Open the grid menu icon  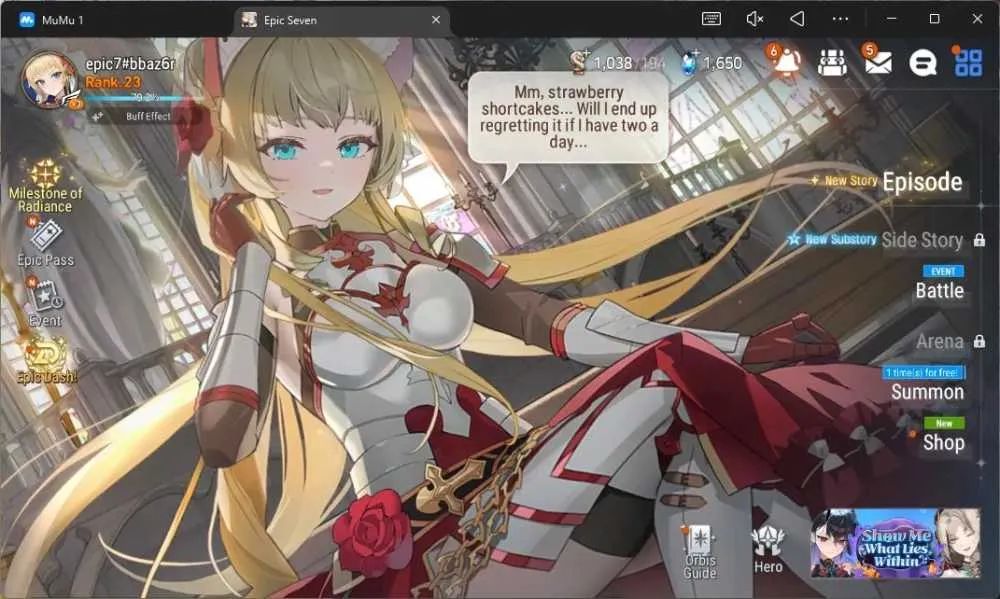point(968,63)
